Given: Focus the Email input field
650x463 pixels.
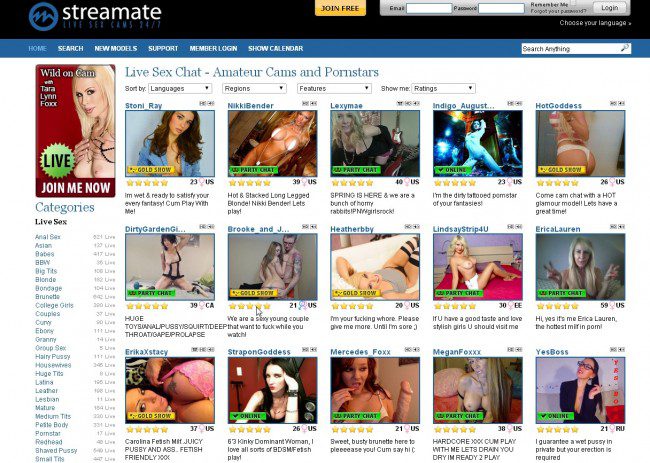Looking at the screenshot, I should pos(429,8).
